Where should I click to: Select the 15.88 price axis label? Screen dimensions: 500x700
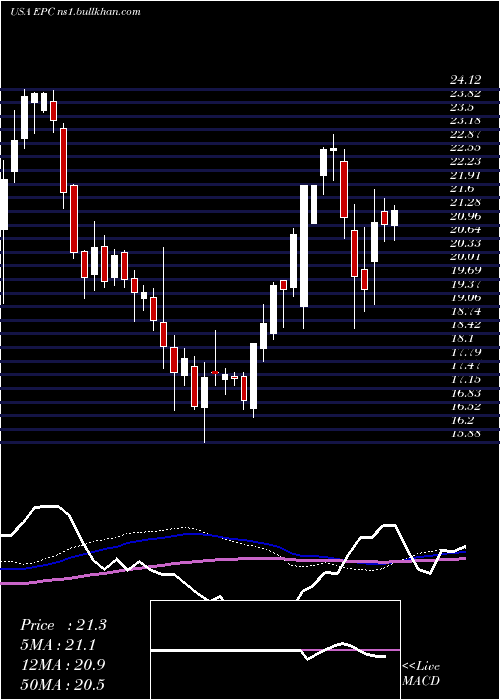465,433
